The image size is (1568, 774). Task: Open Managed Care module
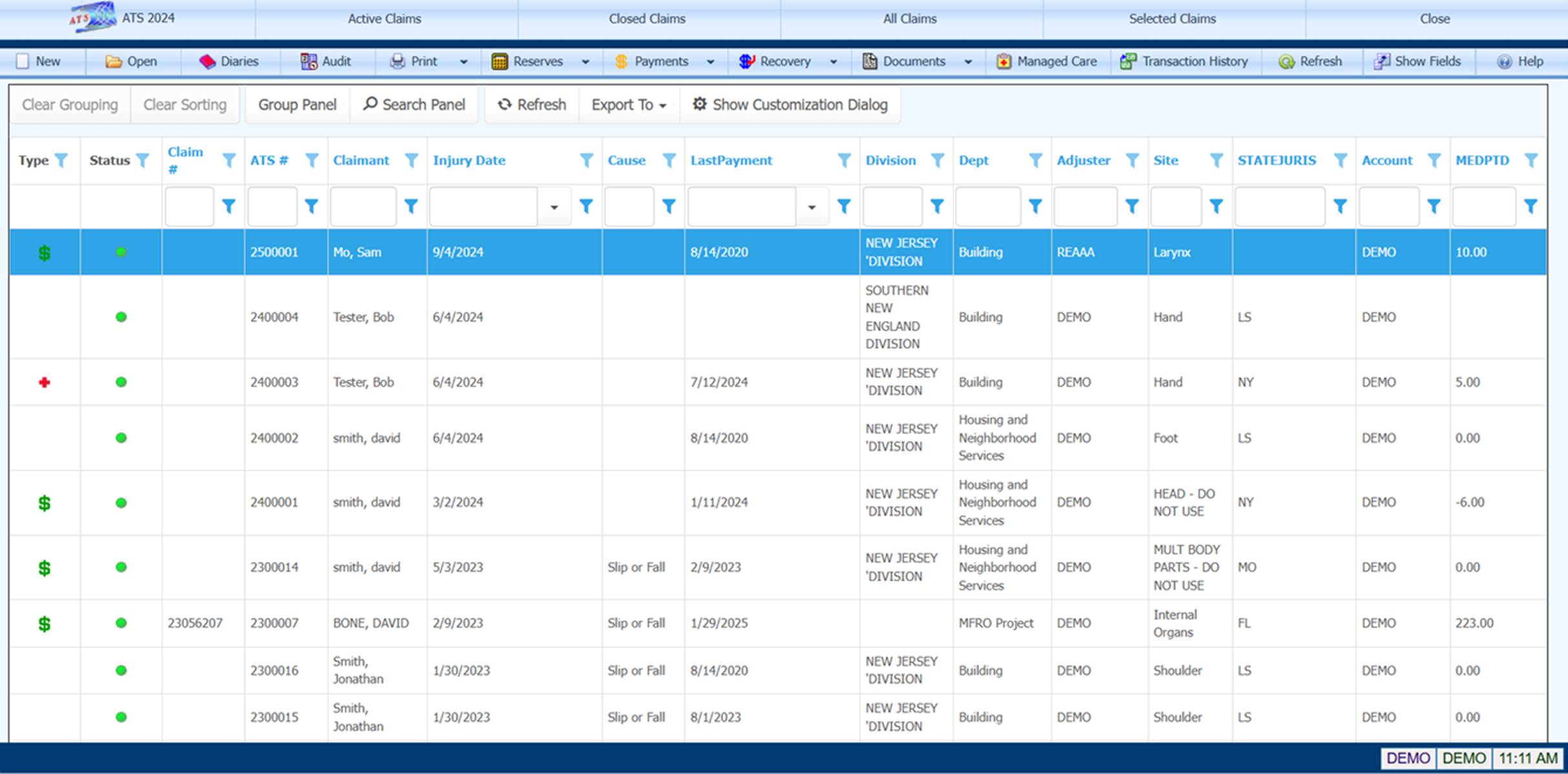pyautogui.click(x=1046, y=61)
